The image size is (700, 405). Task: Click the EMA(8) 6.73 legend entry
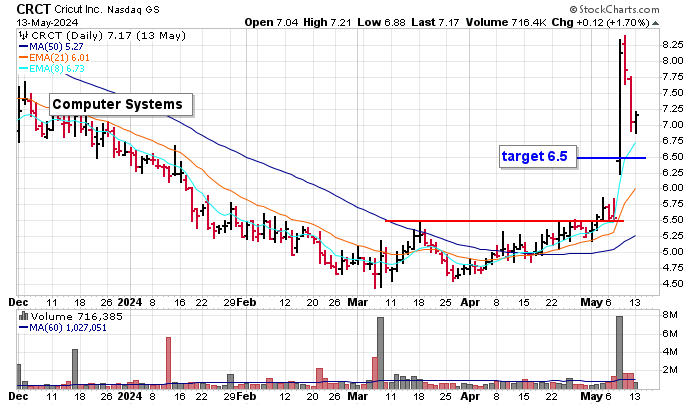(51, 68)
